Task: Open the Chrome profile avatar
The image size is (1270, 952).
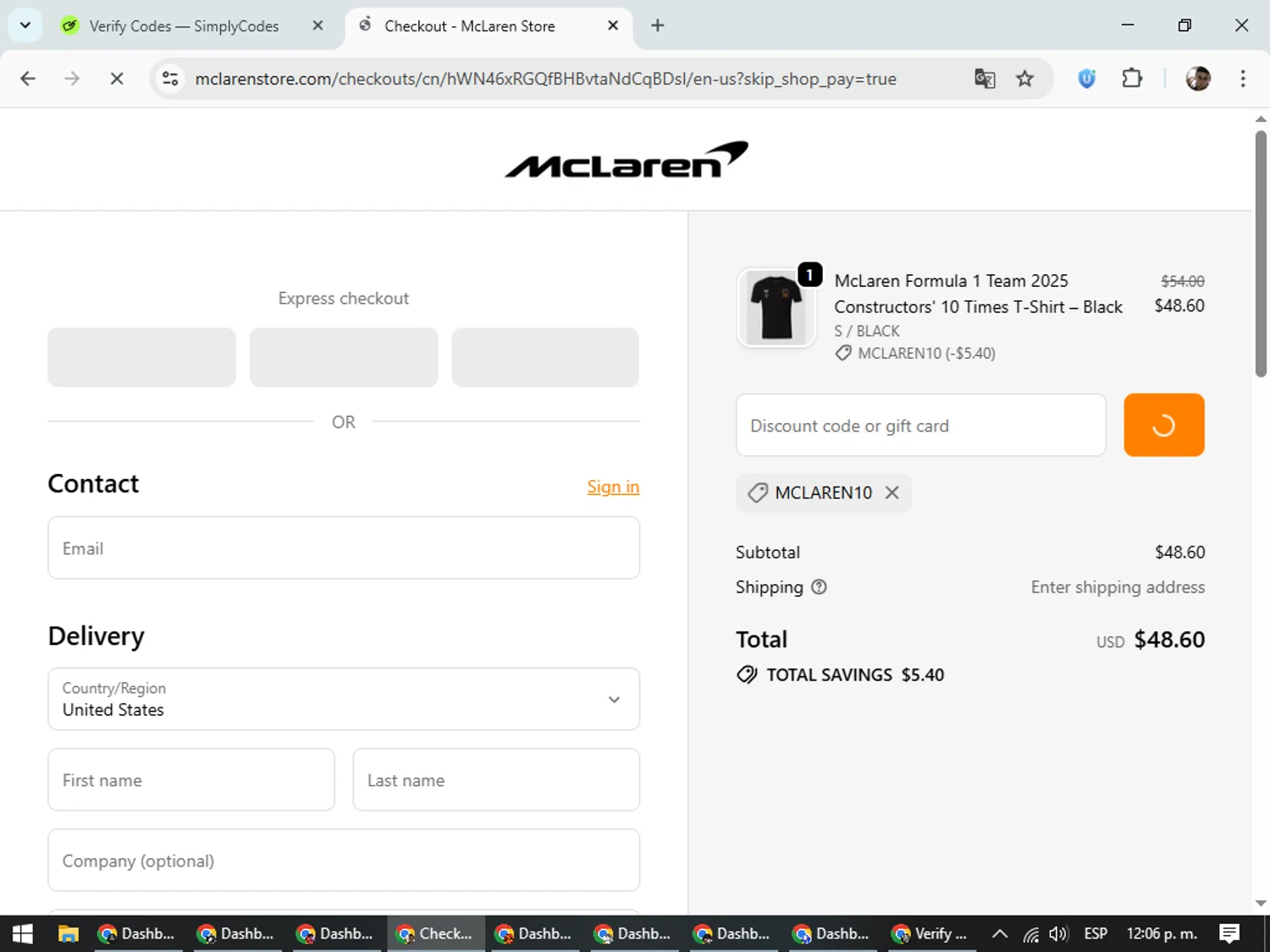Action: (1198, 79)
